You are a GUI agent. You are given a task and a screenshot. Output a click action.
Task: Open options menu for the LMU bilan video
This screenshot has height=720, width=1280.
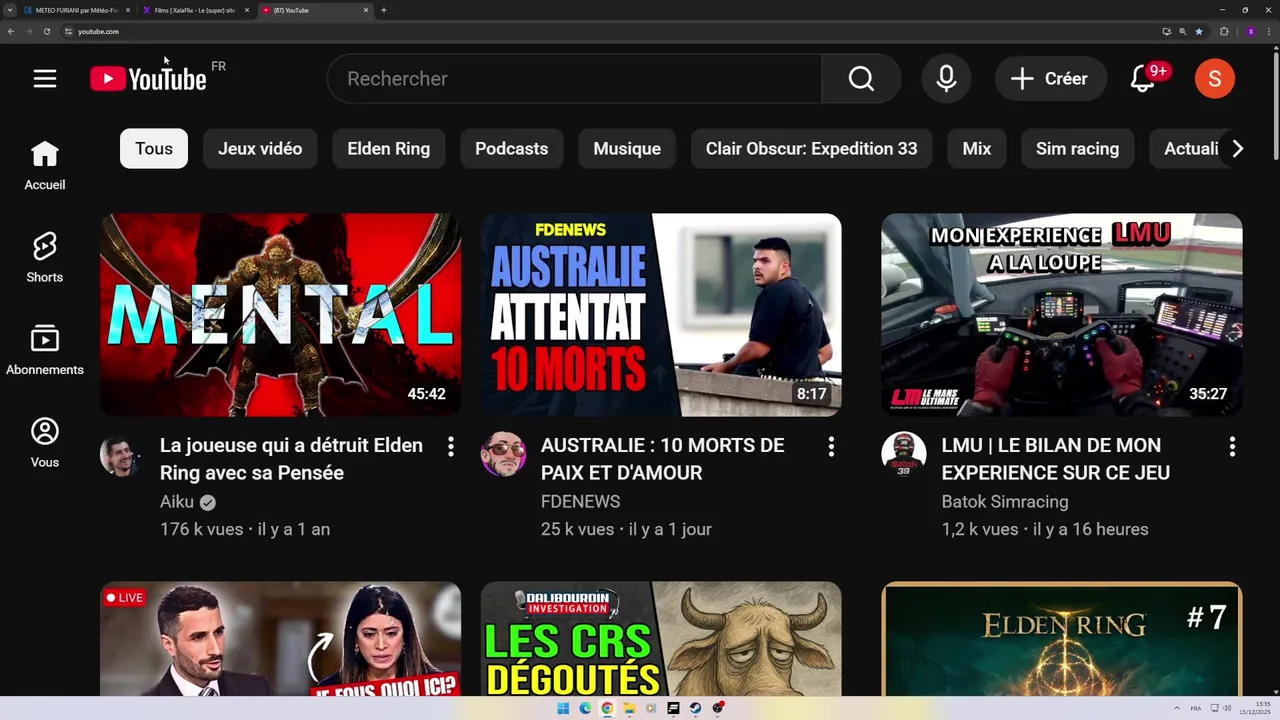(x=1232, y=447)
